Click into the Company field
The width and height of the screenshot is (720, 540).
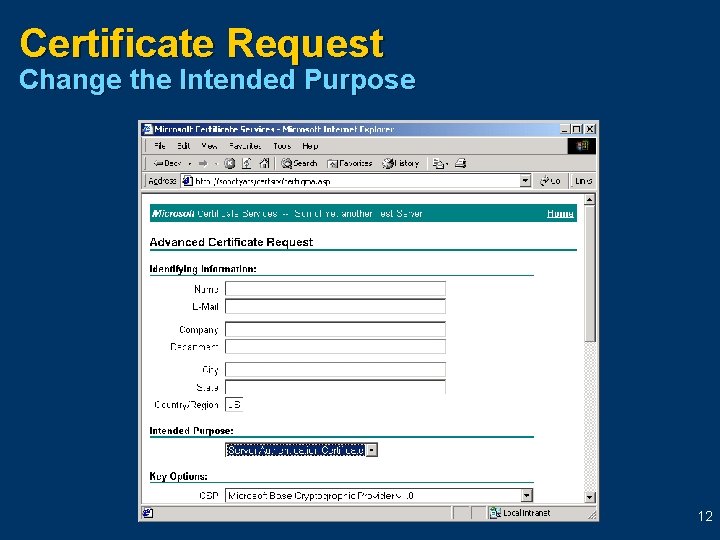pyautogui.click(x=335, y=329)
